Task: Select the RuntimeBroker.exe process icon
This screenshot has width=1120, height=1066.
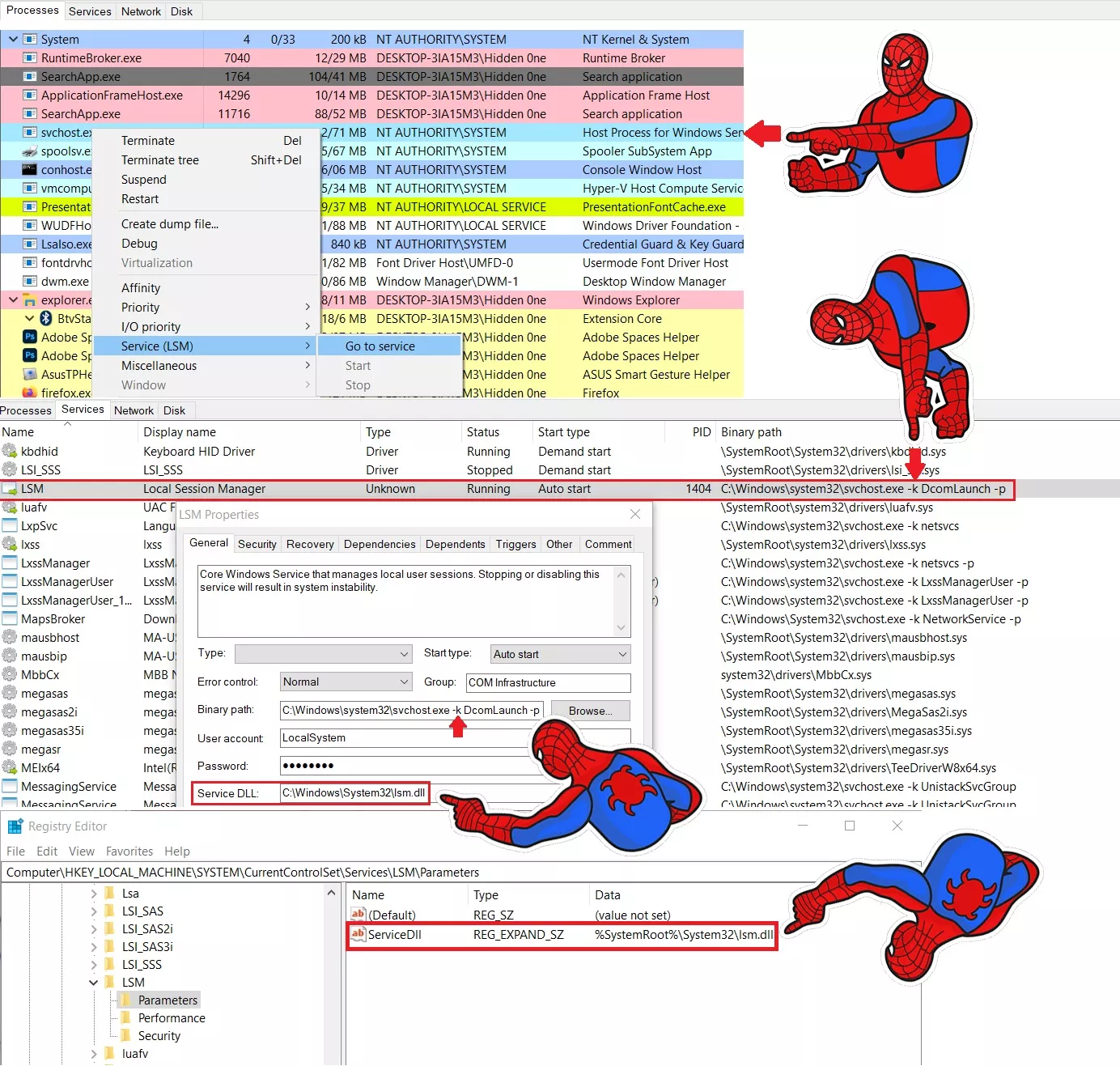Action: pos(30,57)
